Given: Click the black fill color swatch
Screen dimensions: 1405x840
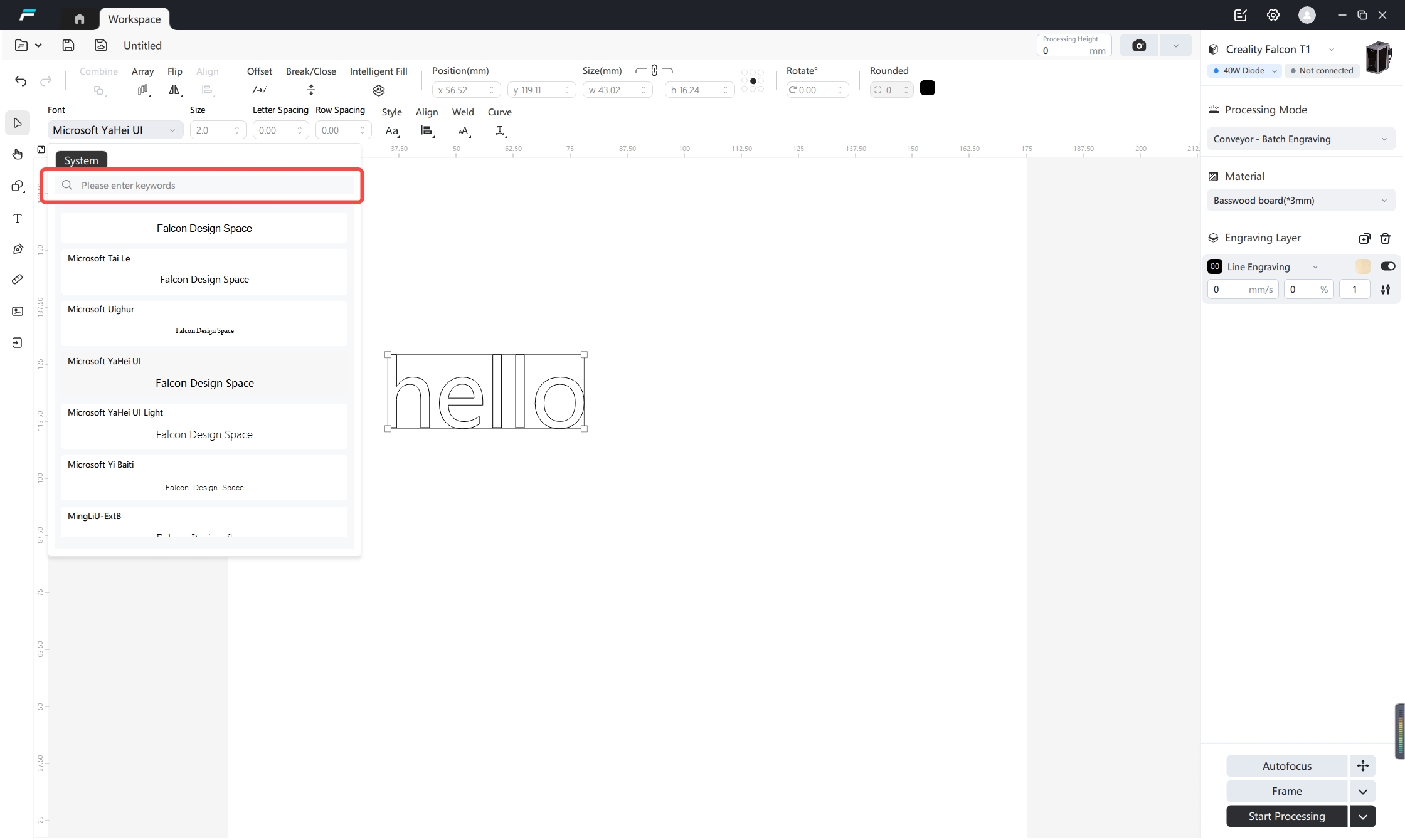Looking at the screenshot, I should coord(928,88).
